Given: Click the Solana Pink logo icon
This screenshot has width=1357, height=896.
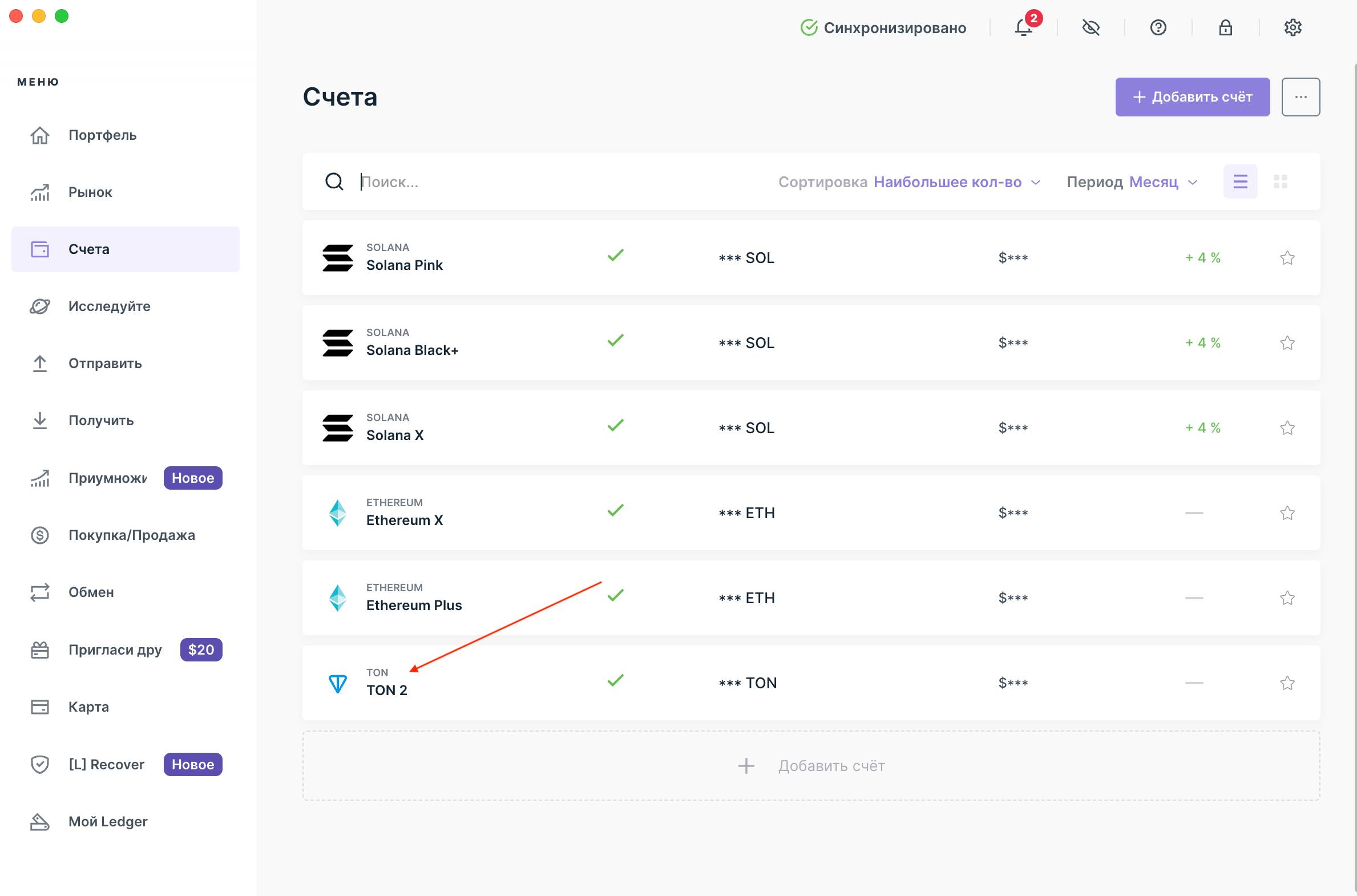Looking at the screenshot, I should click(x=338, y=258).
